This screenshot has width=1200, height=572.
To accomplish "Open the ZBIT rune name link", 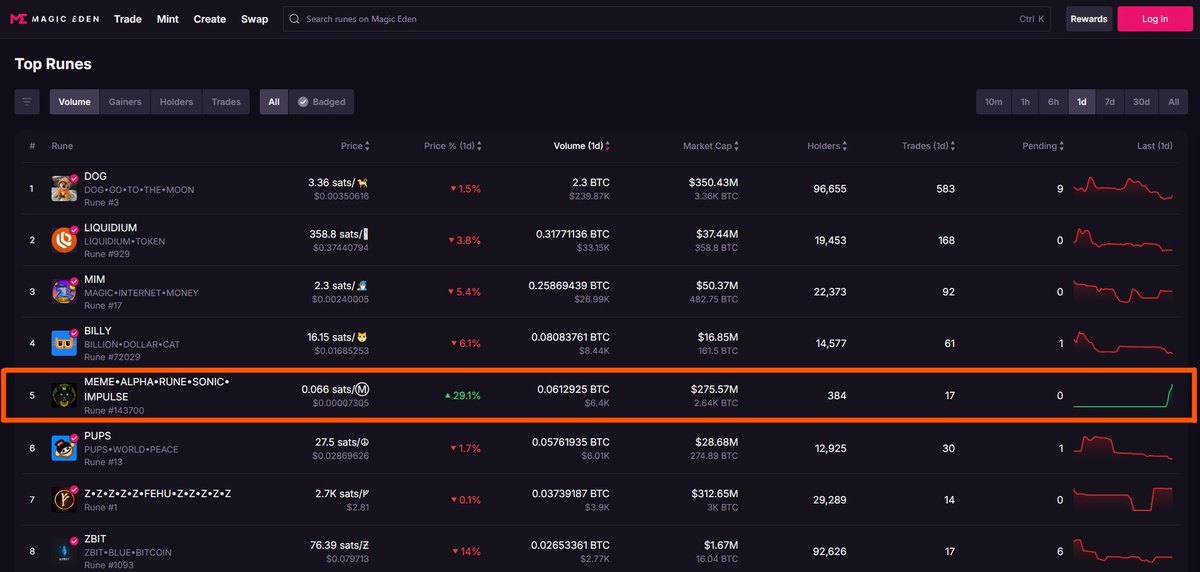I will click(x=96, y=539).
